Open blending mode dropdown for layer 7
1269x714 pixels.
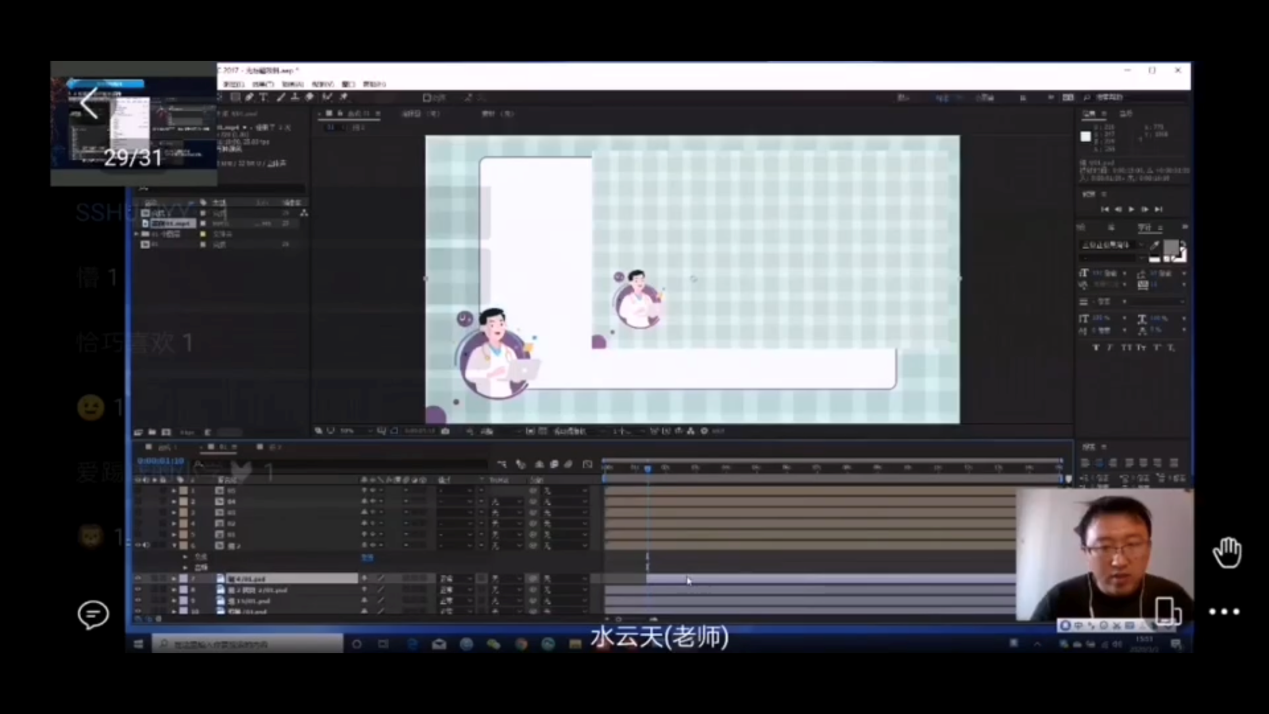pos(454,579)
